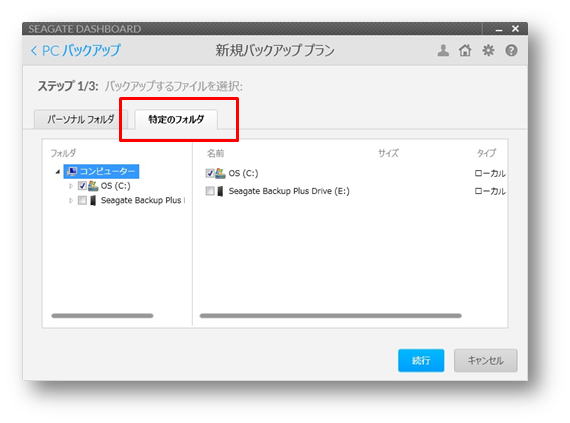This screenshot has width=570, height=423.
Task: Select コンピューター node in folder tree
Action: 101,171
